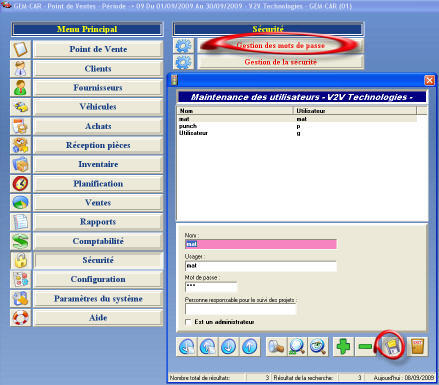The width and height of the screenshot is (439, 385).
Task: Open the Achats menu button
Action: tap(98, 126)
